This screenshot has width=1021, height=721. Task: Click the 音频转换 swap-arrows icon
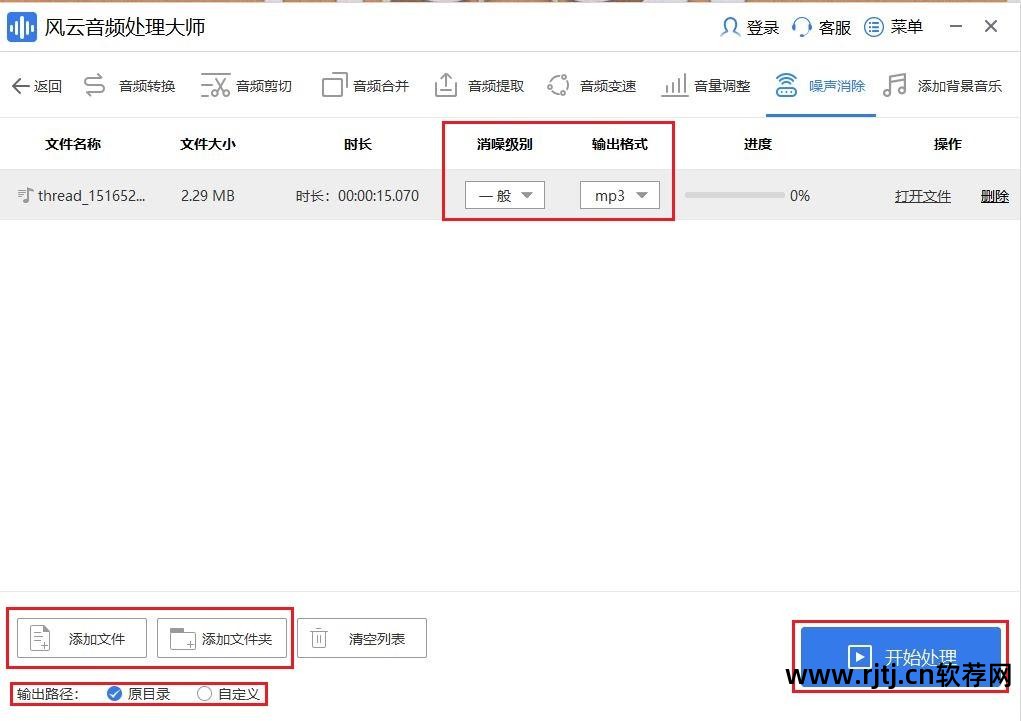coord(94,85)
